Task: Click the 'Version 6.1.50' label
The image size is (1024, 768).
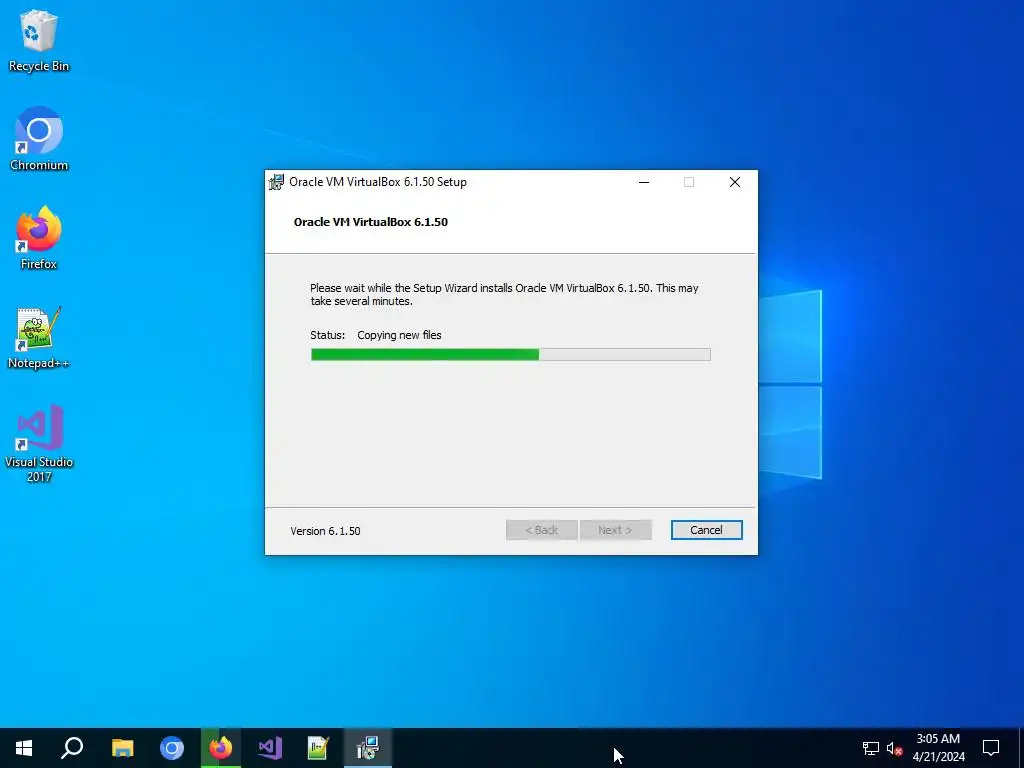Action: tap(325, 531)
